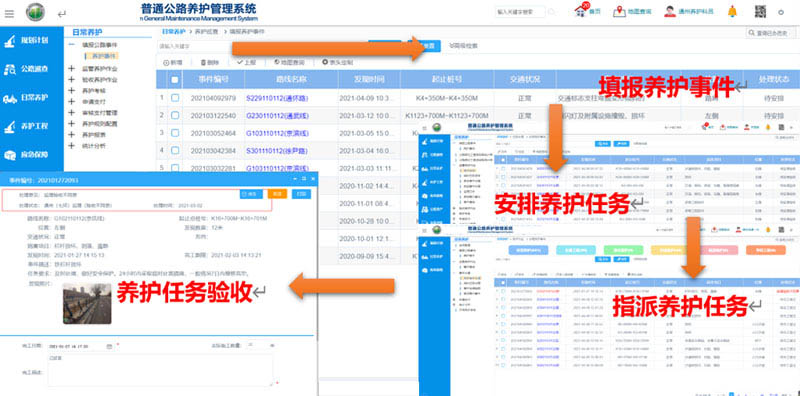Click the 新增 add toolbar button
The image size is (800, 396).
point(172,63)
